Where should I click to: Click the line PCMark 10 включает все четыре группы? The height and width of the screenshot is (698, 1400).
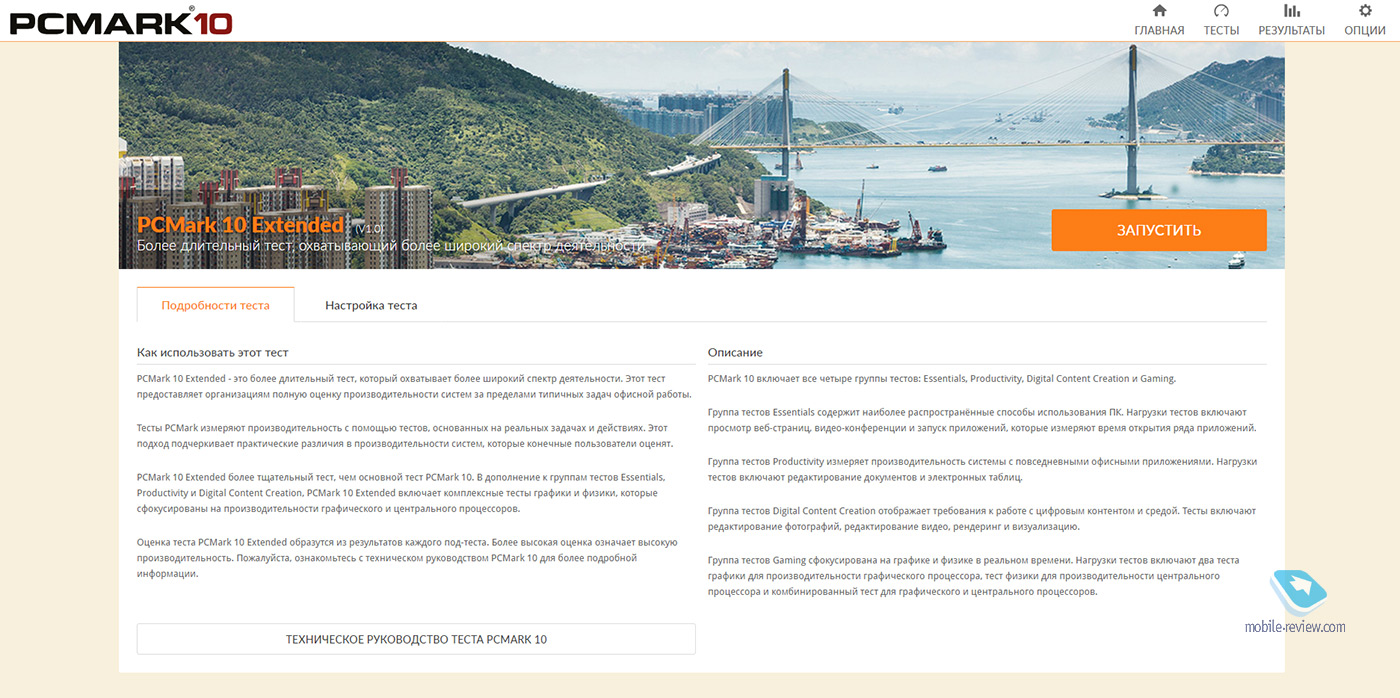[x=942, y=379]
